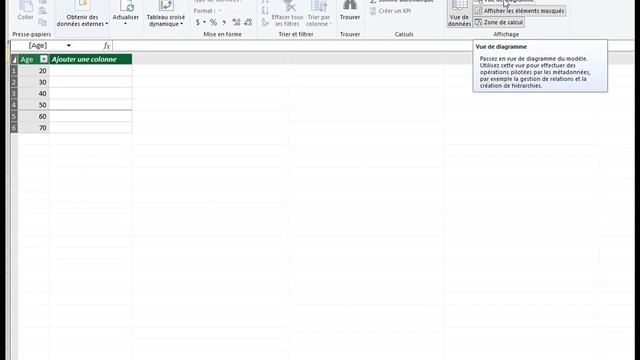Select row header 4
The image size is (640, 360).
pos(14,105)
